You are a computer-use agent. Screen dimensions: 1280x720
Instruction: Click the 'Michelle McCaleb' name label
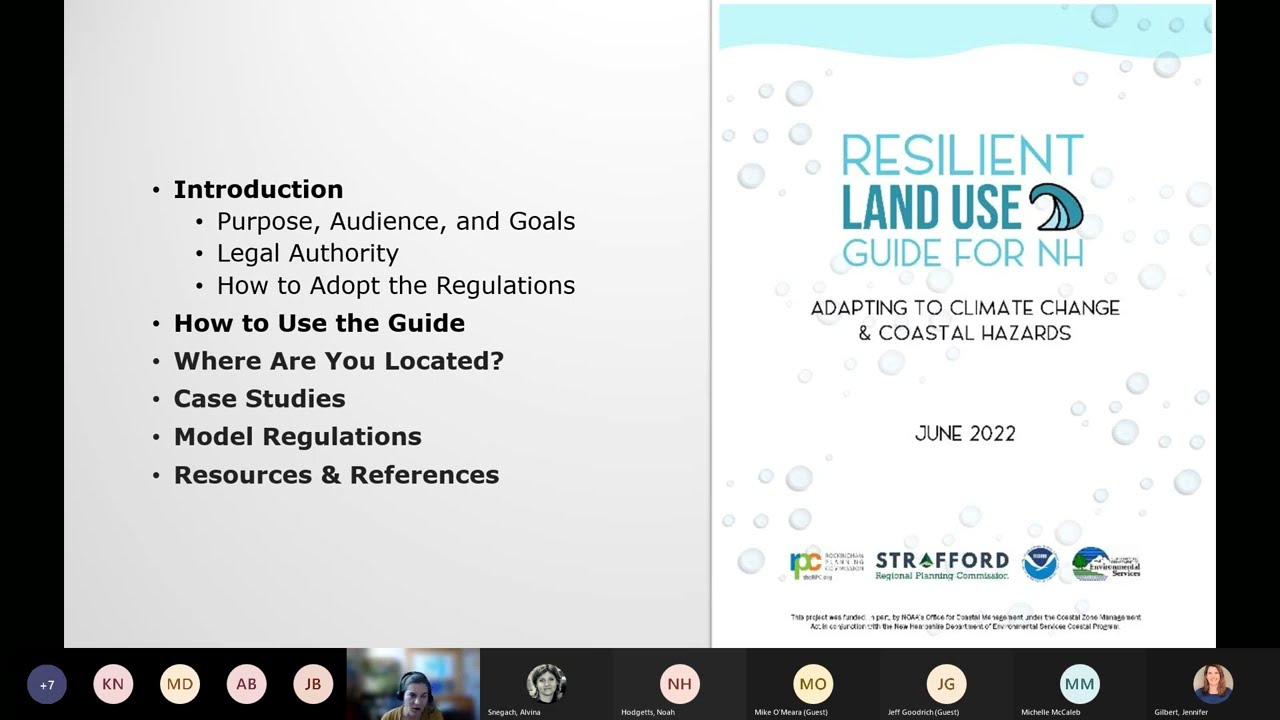1051,712
